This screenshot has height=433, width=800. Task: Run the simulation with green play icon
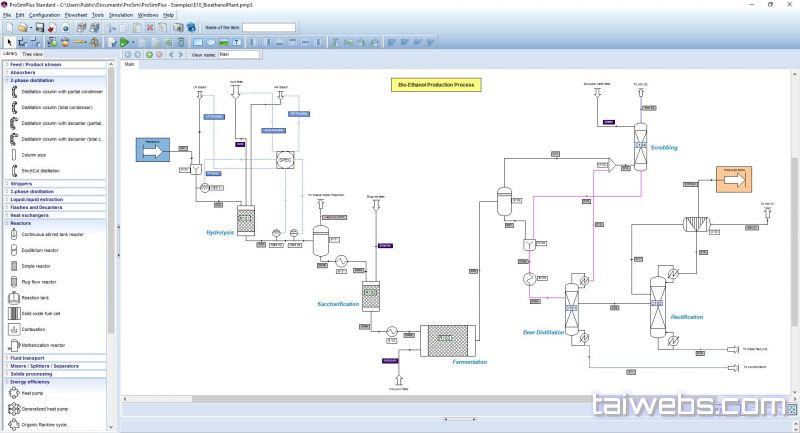(123, 42)
